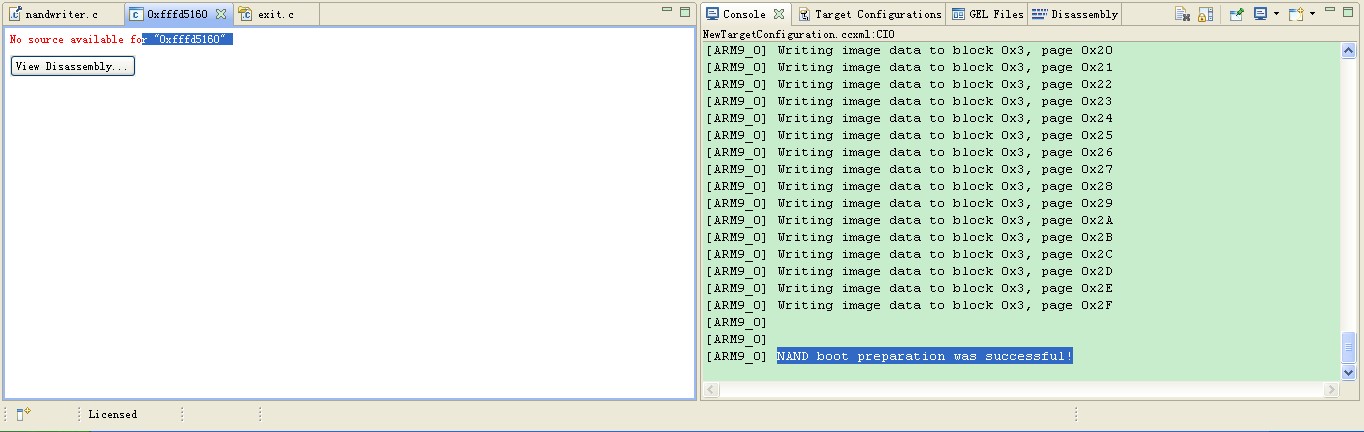This screenshot has height=432, width=1364.
Task: Select the 0xfffd5160 editor tab
Action: tap(177, 15)
